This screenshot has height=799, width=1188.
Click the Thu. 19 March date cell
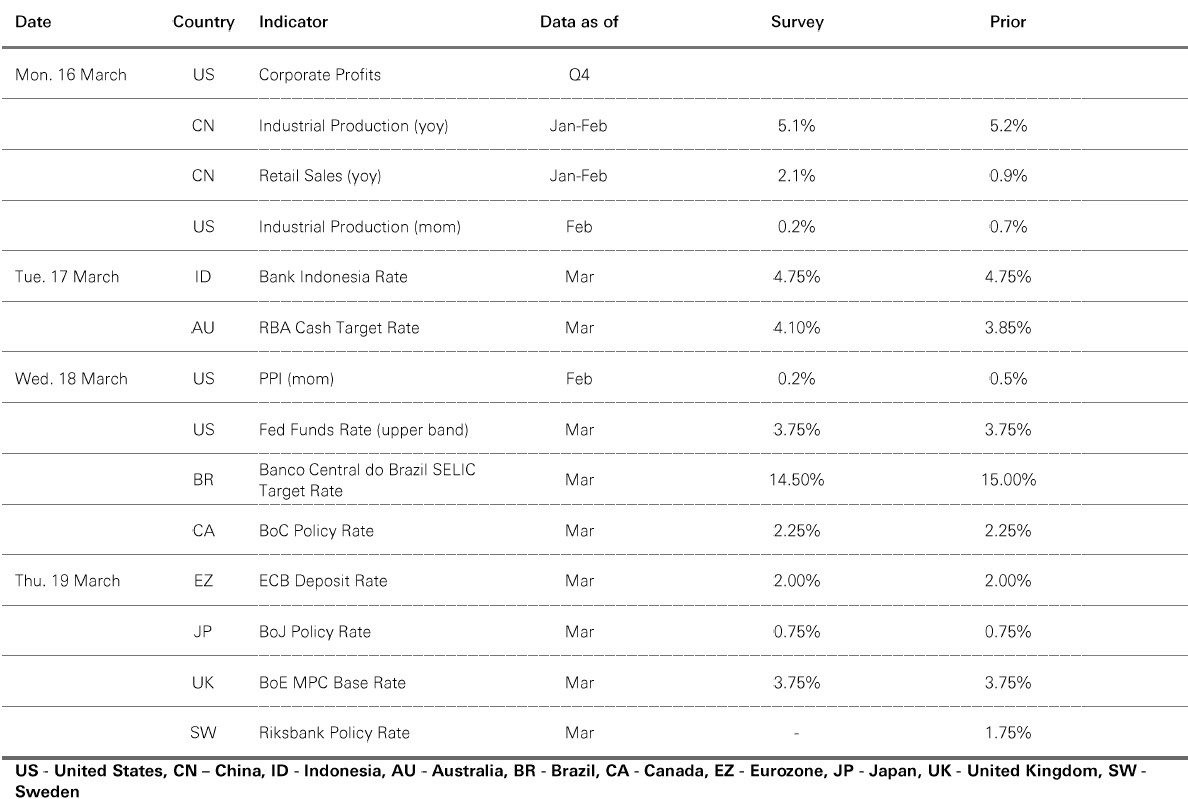click(68, 581)
